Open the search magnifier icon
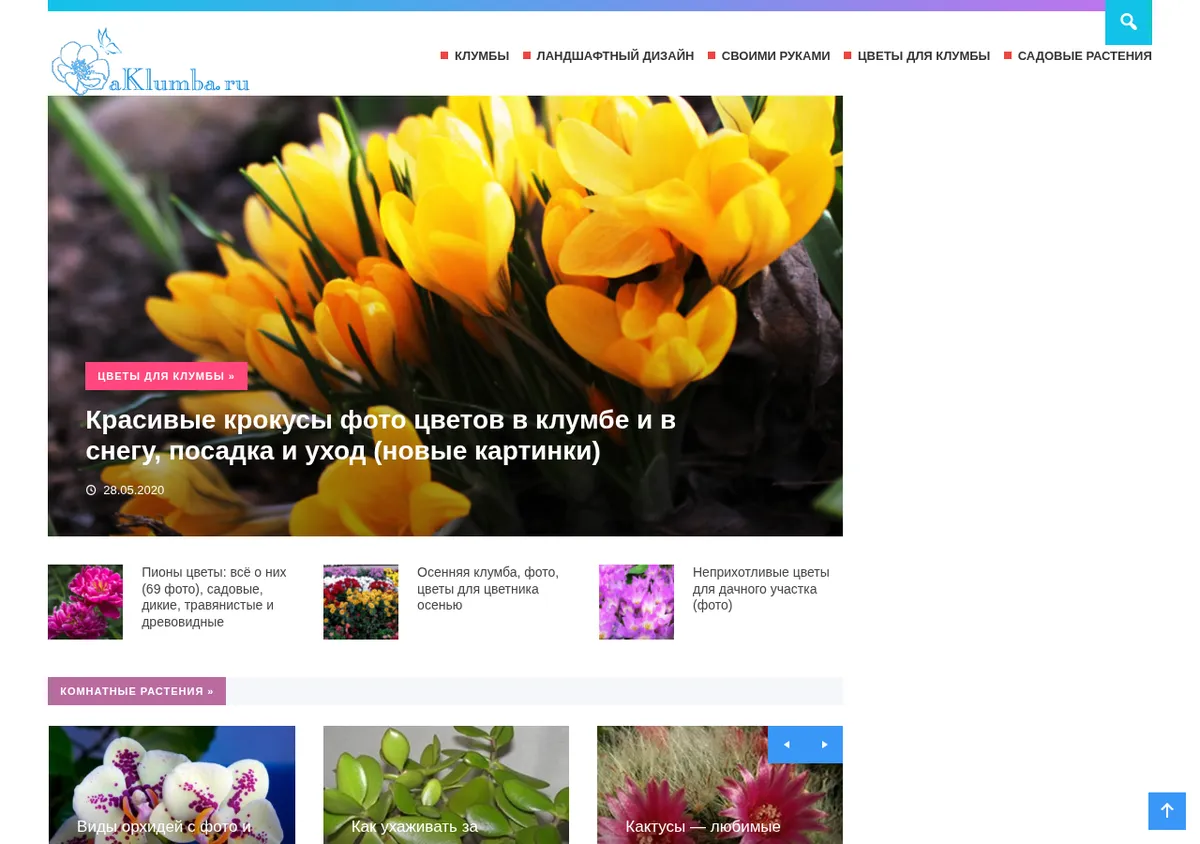 coord(1128,22)
